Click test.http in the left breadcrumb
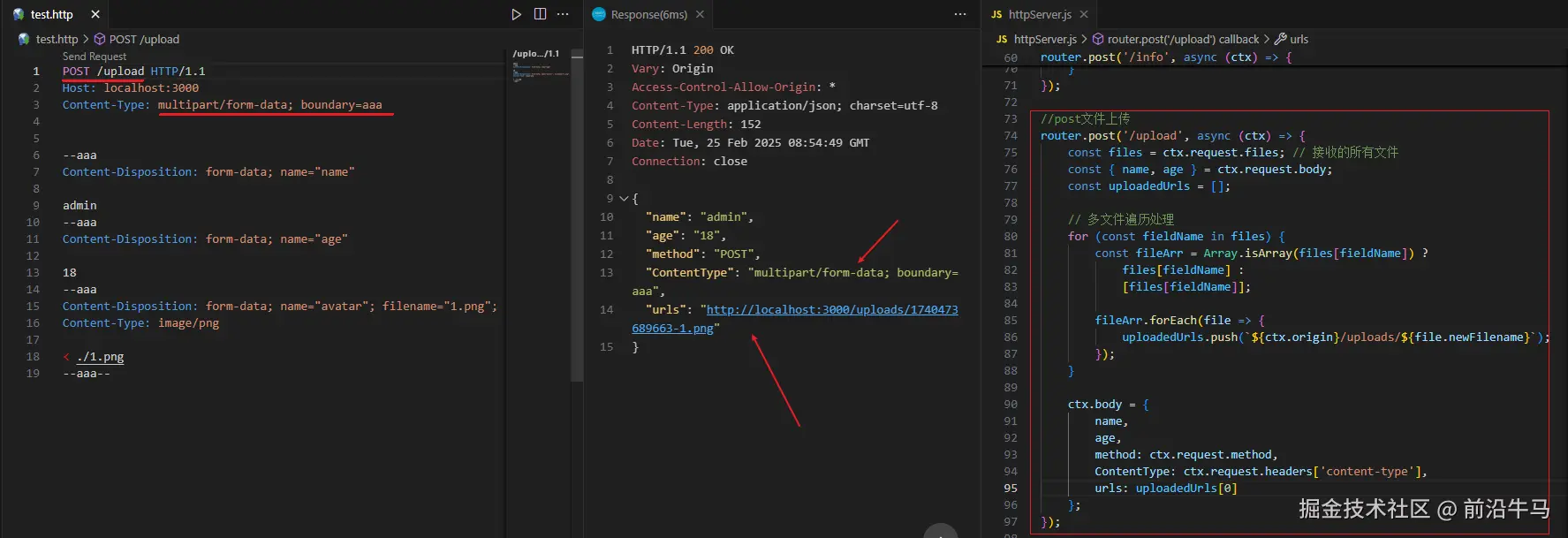The image size is (1568, 538). (57, 39)
